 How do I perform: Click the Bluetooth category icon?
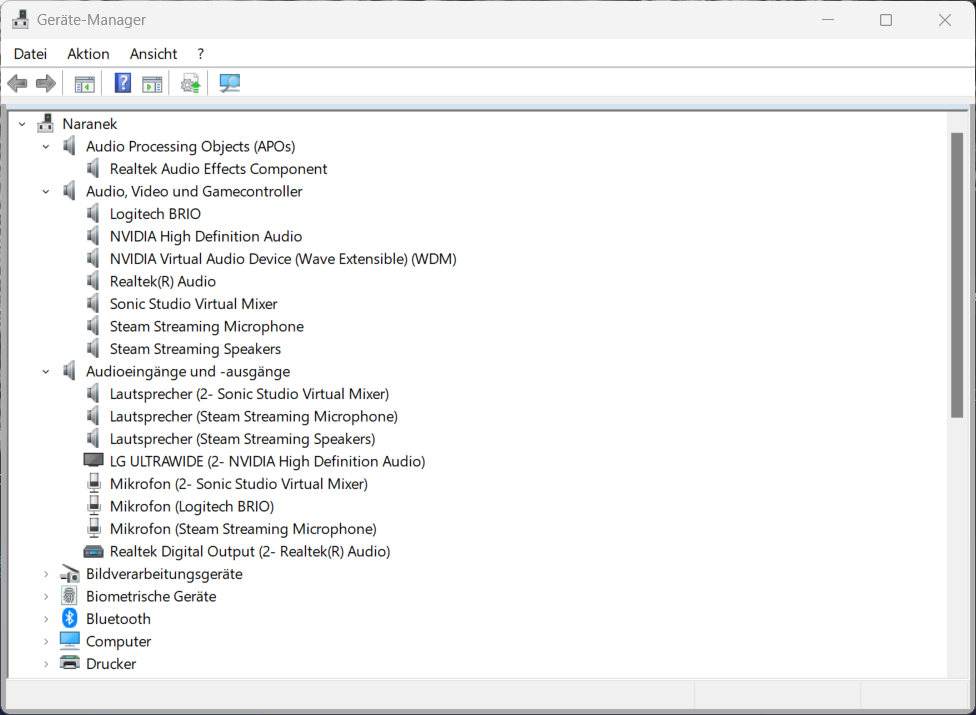(x=69, y=618)
